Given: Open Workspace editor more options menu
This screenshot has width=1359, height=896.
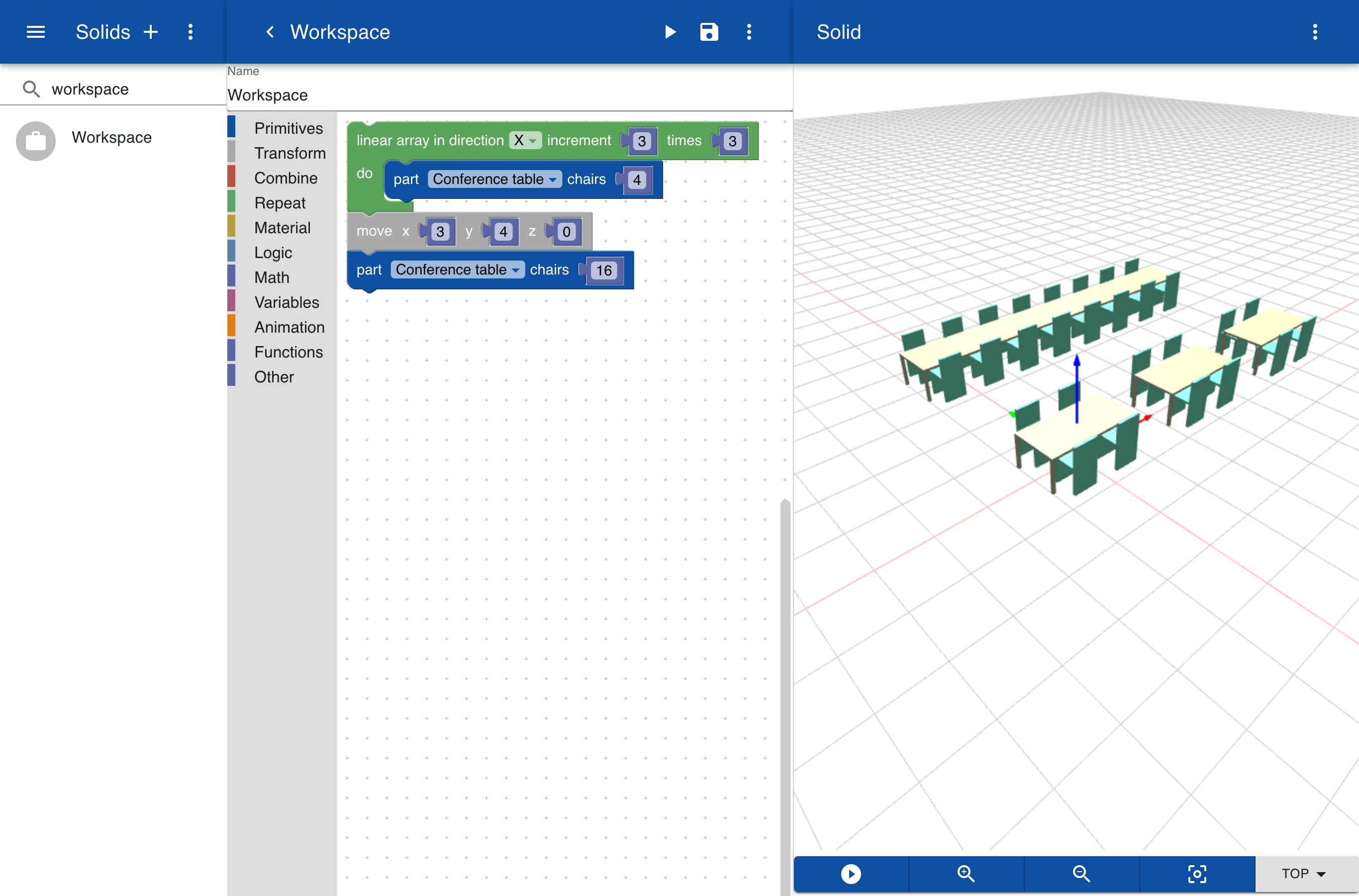Looking at the screenshot, I should tap(749, 32).
